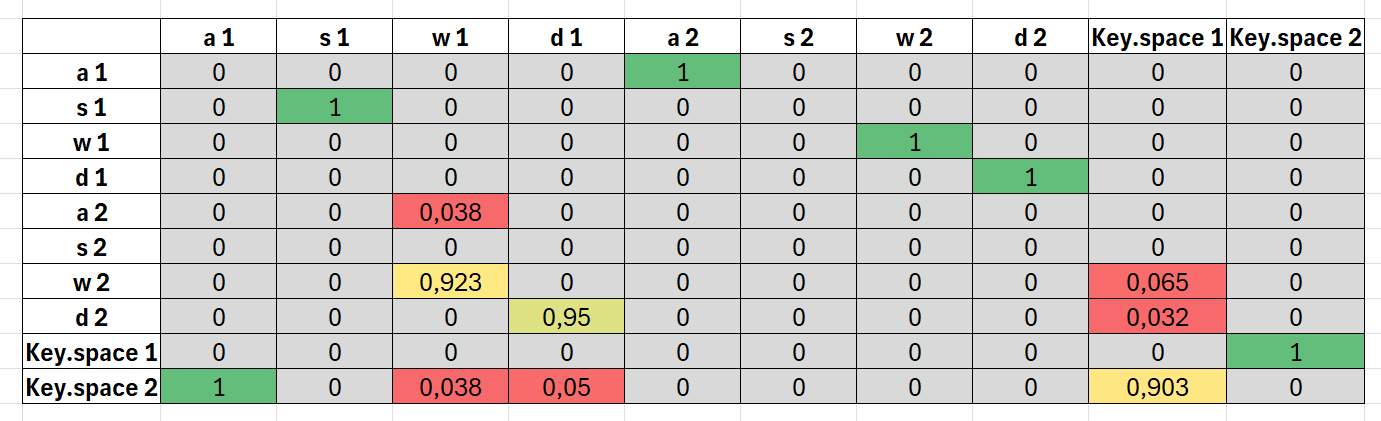
Task: Click the green 1 in row a 1
Action: 682,72
